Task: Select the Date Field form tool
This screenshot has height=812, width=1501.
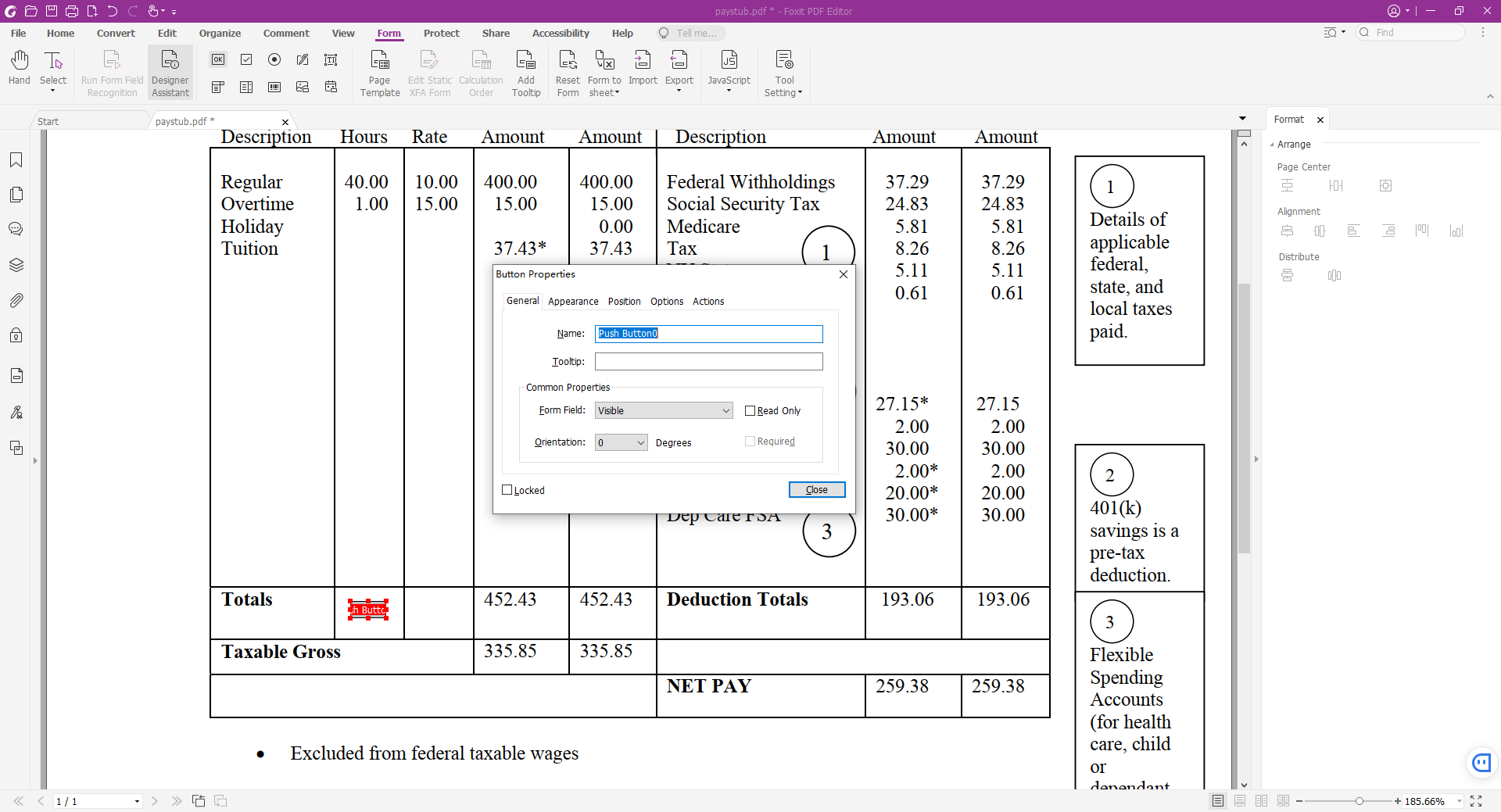Action: (331, 87)
